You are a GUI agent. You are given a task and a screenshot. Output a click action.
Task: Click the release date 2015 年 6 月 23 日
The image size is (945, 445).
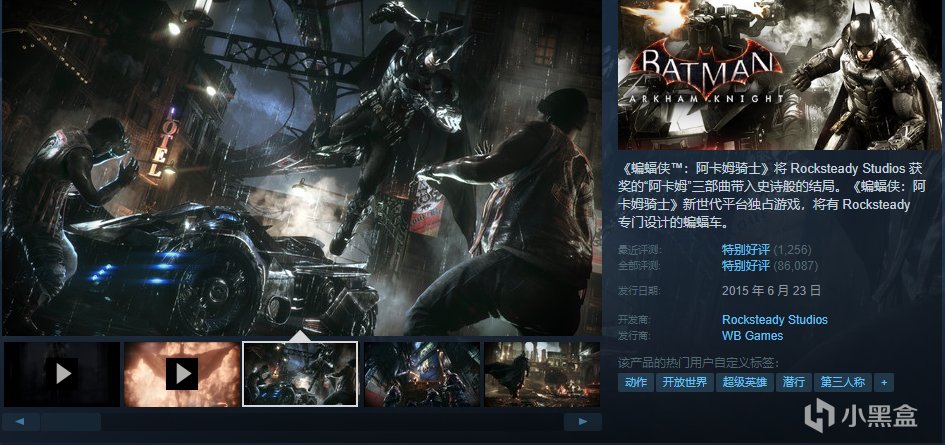(771, 291)
